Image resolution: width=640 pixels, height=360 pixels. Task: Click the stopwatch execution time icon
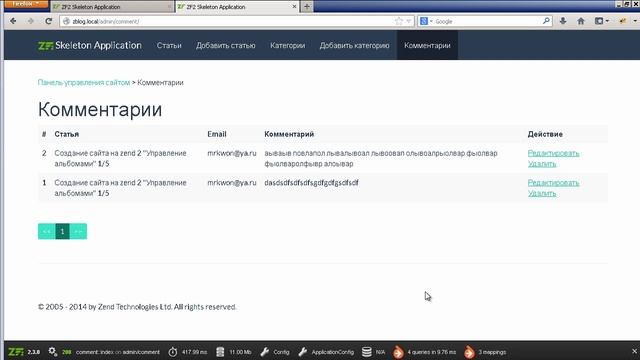tap(173, 352)
